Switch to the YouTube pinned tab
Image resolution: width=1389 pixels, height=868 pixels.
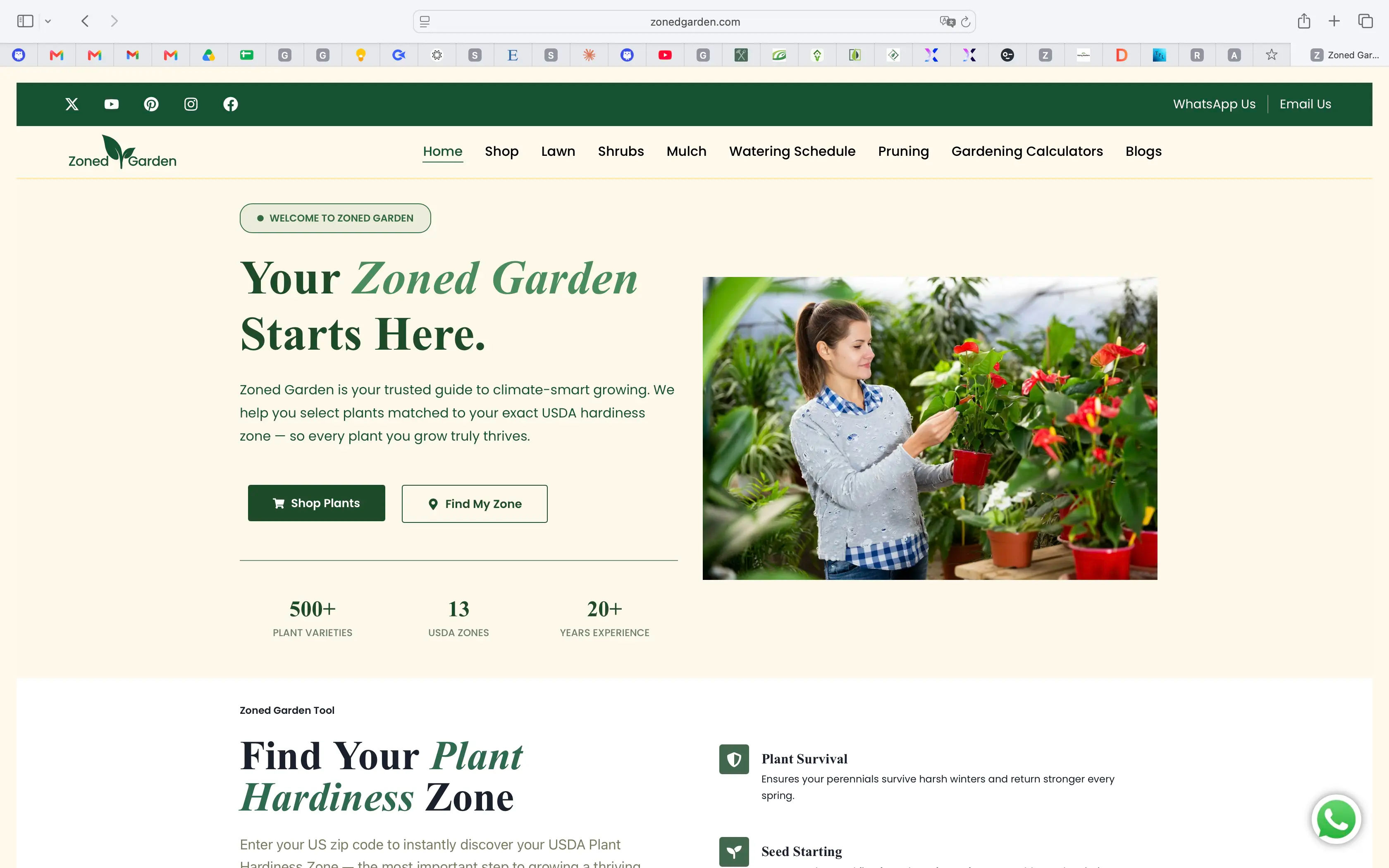click(x=665, y=55)
